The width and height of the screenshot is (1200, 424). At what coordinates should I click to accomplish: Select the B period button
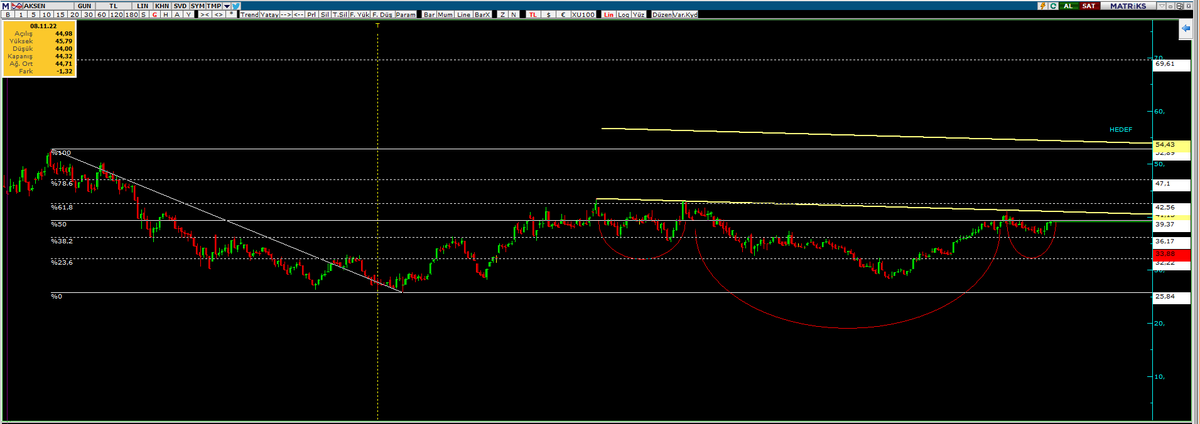7,15
